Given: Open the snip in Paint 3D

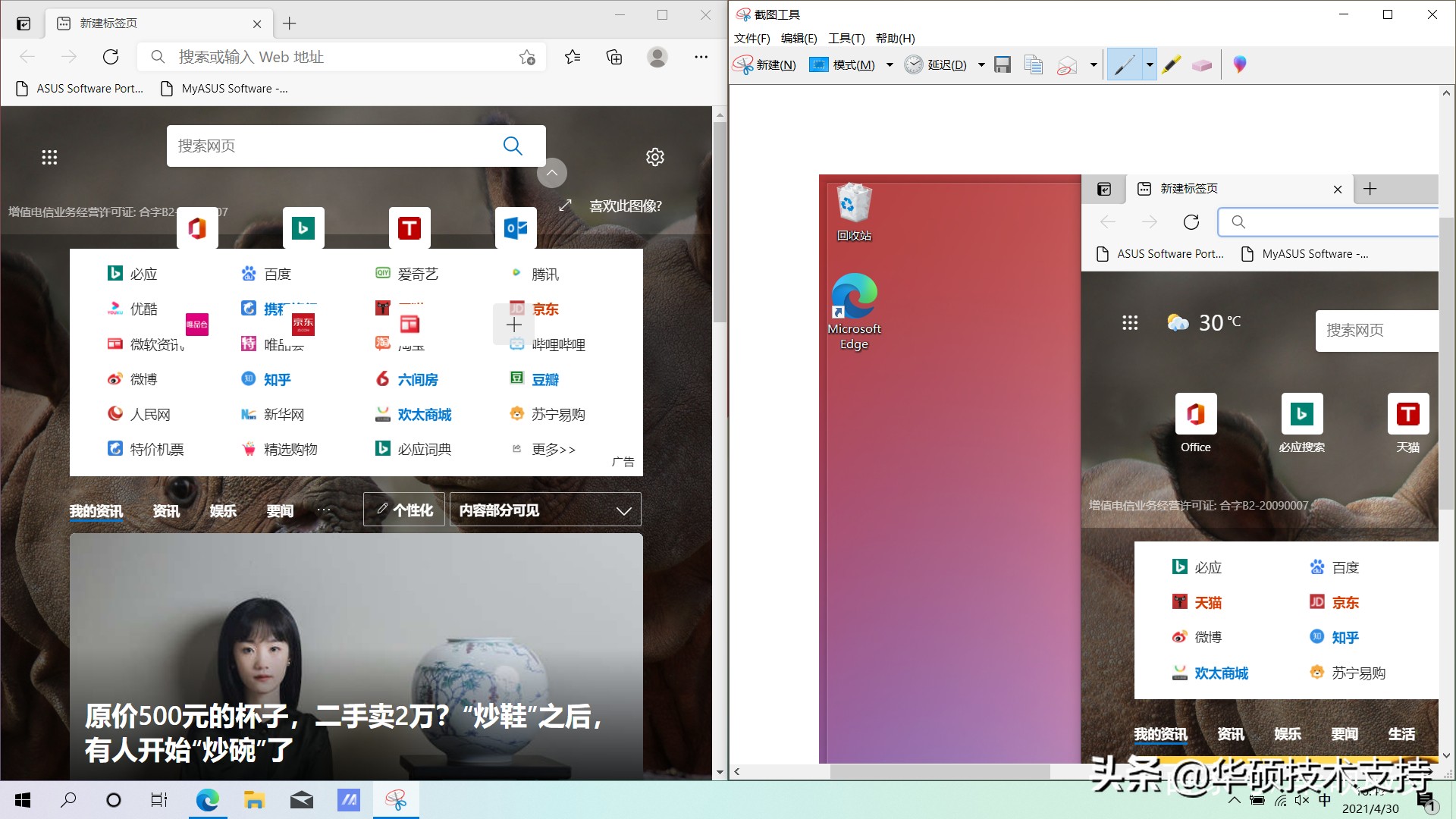Looking at the screenshot, I should 1239,64.
